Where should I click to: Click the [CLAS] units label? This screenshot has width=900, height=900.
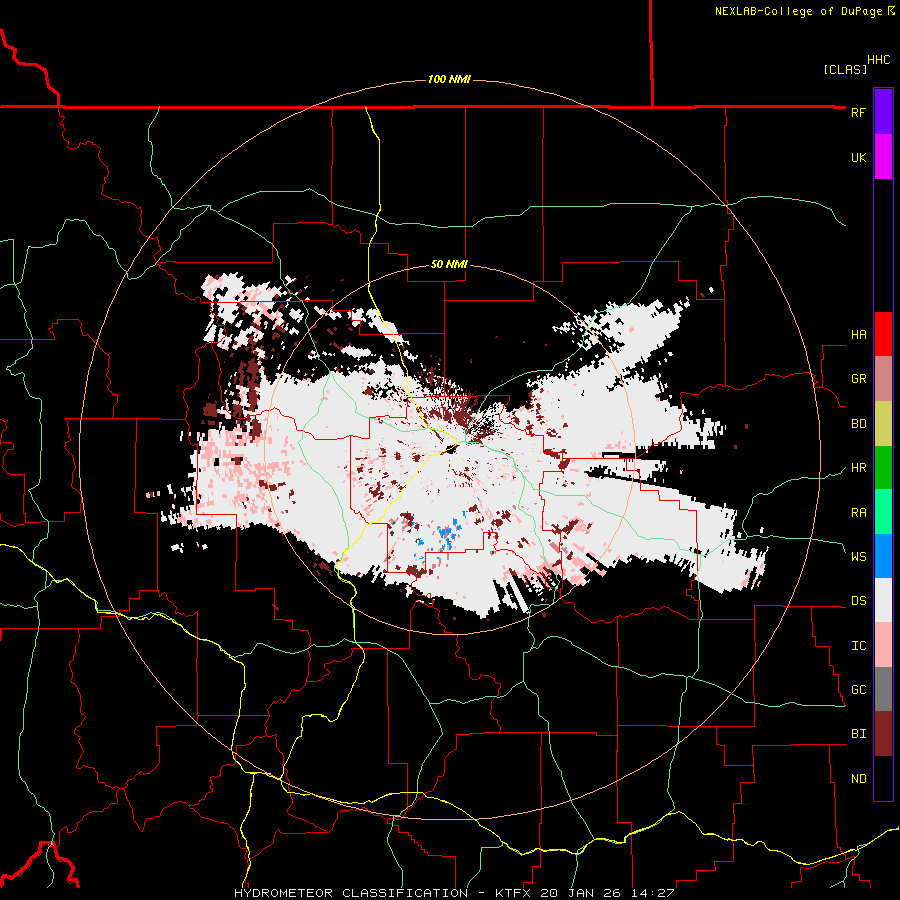(845, 69)
